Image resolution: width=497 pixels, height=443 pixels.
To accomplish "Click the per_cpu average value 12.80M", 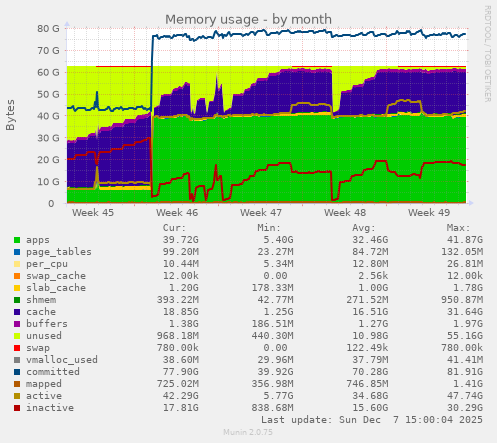I will pos(370,264).
